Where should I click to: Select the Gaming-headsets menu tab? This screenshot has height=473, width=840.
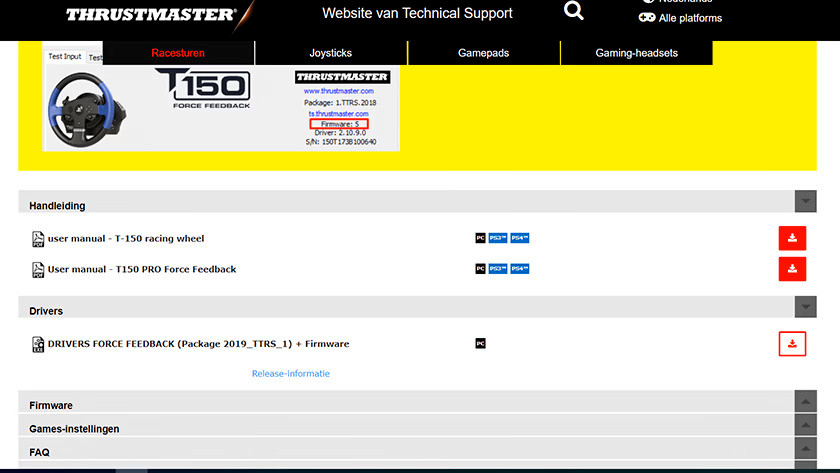(x=636, y=53)
